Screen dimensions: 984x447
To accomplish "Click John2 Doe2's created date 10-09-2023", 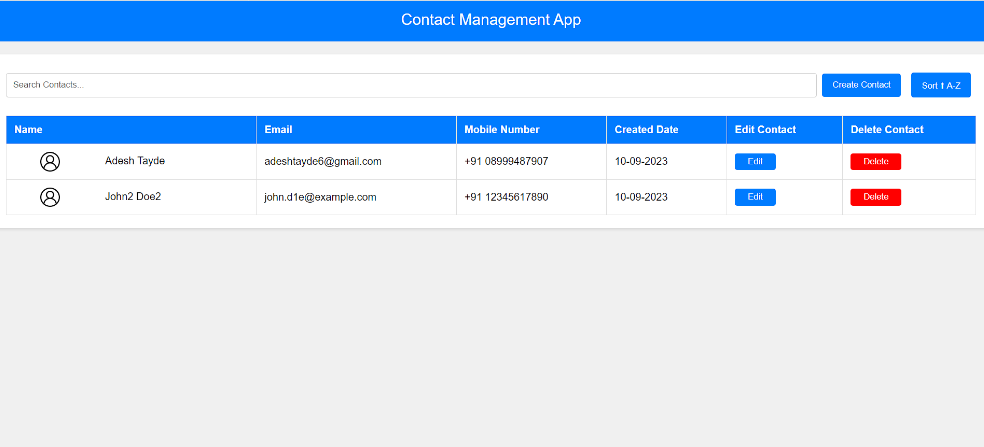I will (x=641, y=197).
